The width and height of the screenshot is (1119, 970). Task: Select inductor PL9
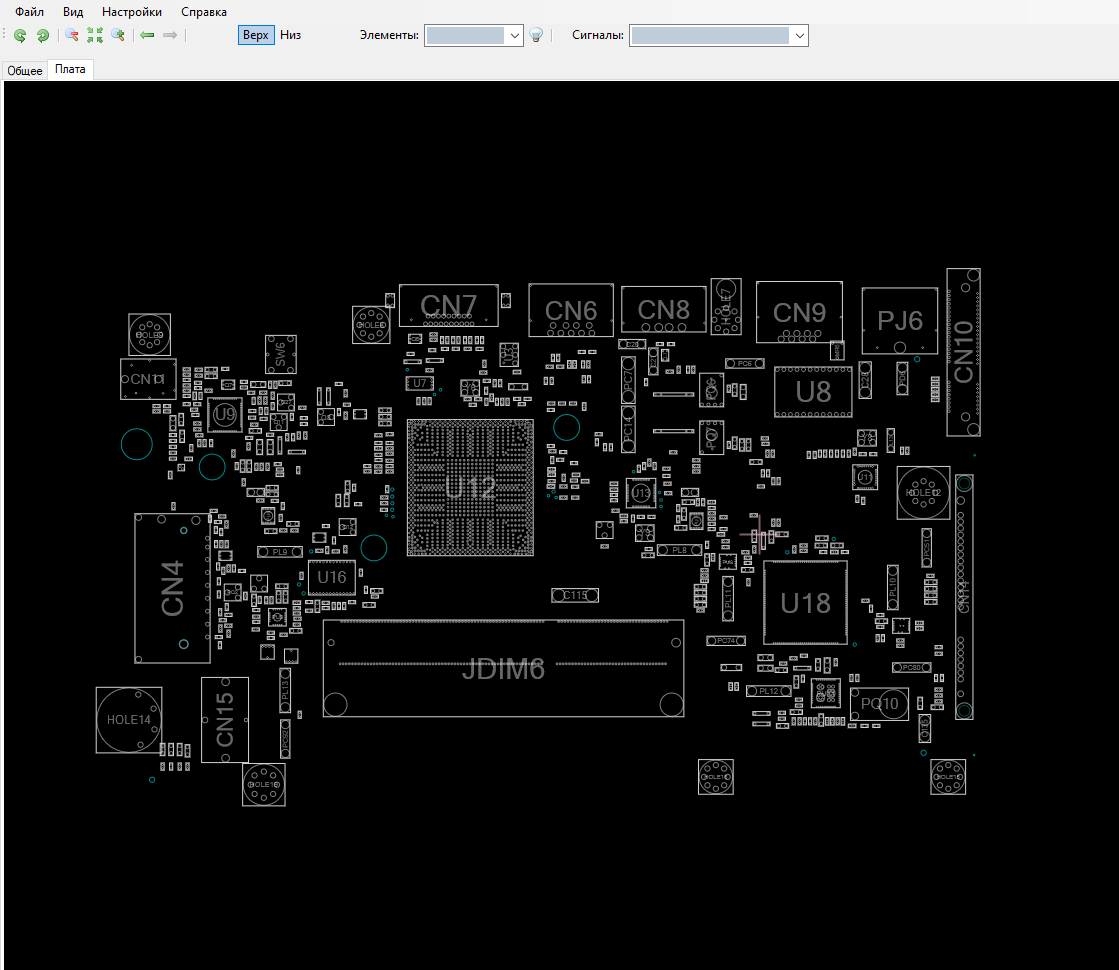click(280, 552)
